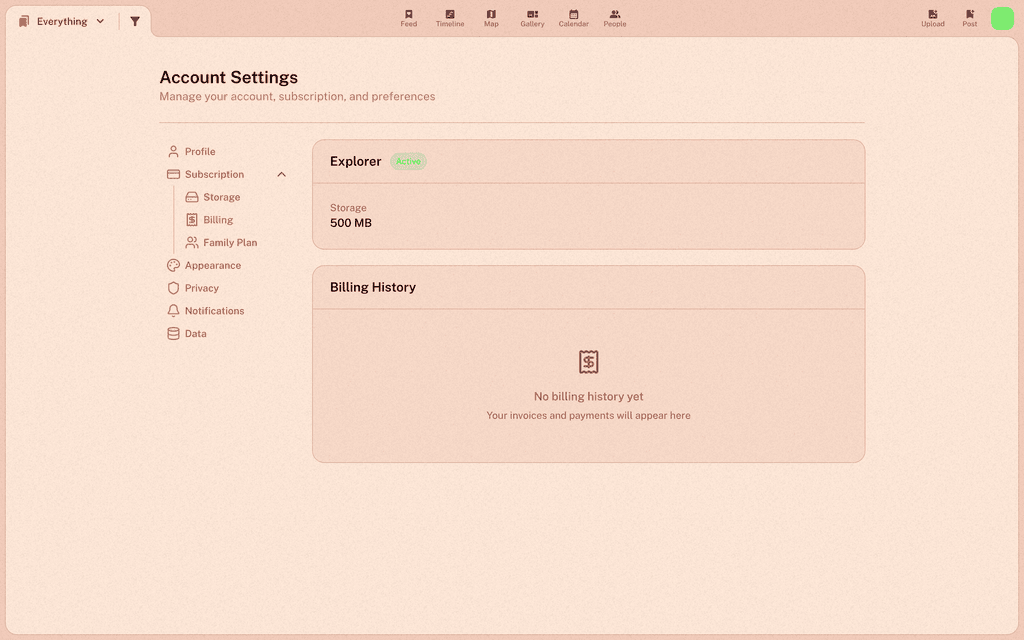
Task: Select the Subscription settings item
Action: coord(214,174)
